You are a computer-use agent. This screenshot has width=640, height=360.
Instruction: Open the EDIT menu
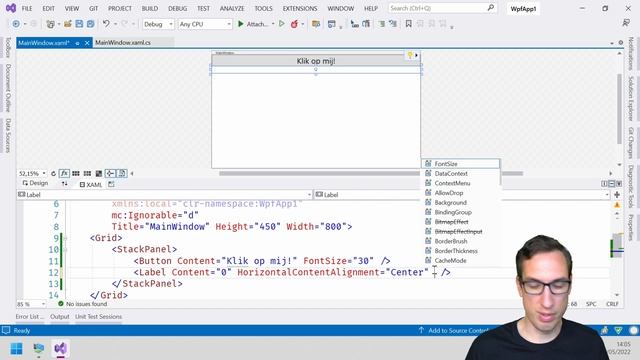point(48,8)
